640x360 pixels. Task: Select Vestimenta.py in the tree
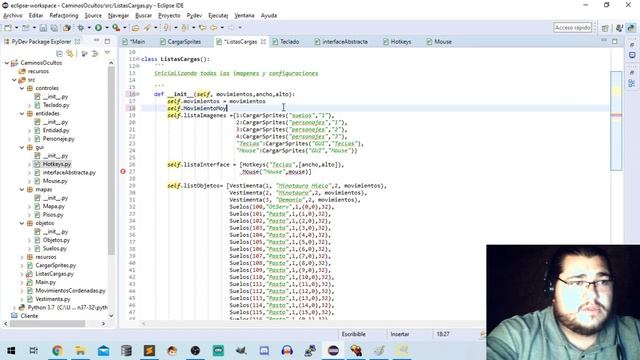tap(53, 299)
